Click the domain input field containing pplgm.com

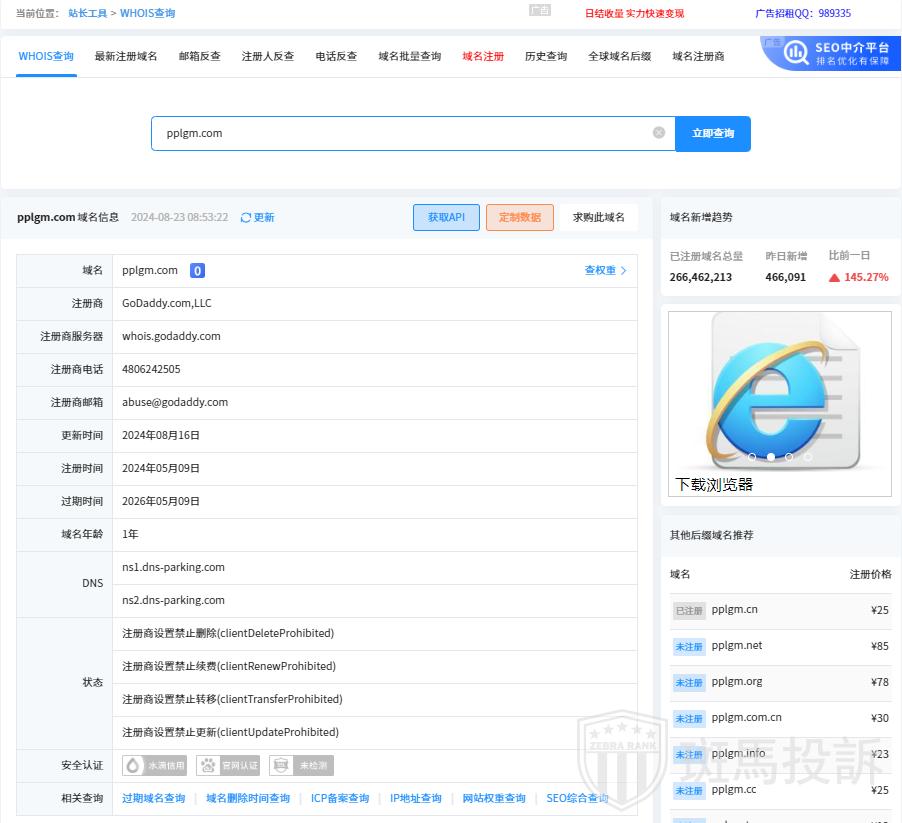click(400, 133)
